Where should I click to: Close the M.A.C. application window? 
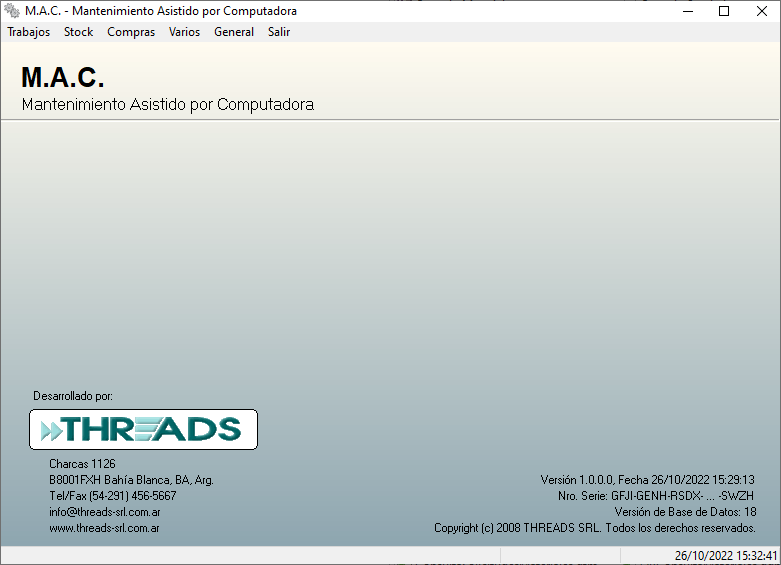(759, 11)
